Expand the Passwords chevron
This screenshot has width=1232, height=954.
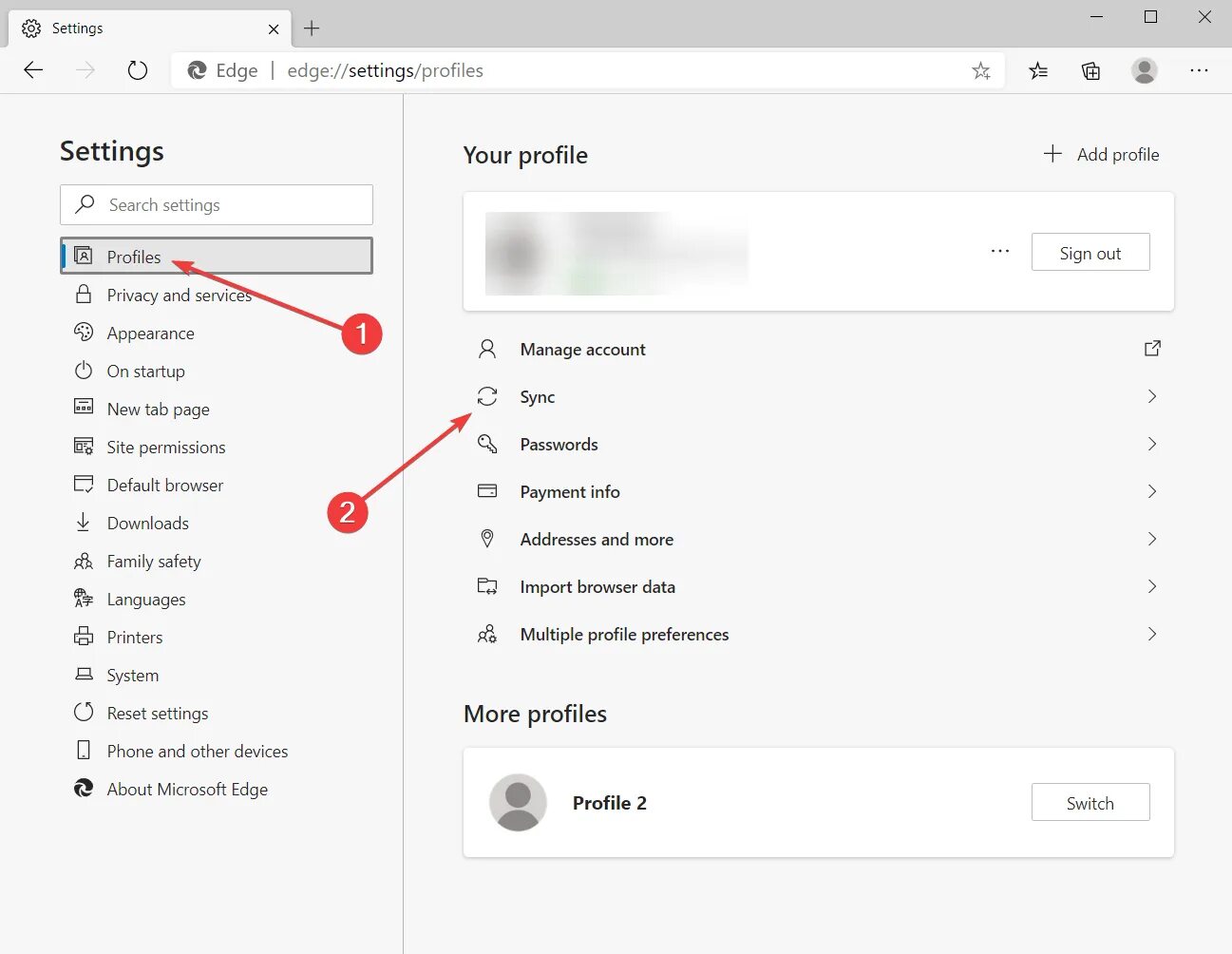pos(1152,444)
